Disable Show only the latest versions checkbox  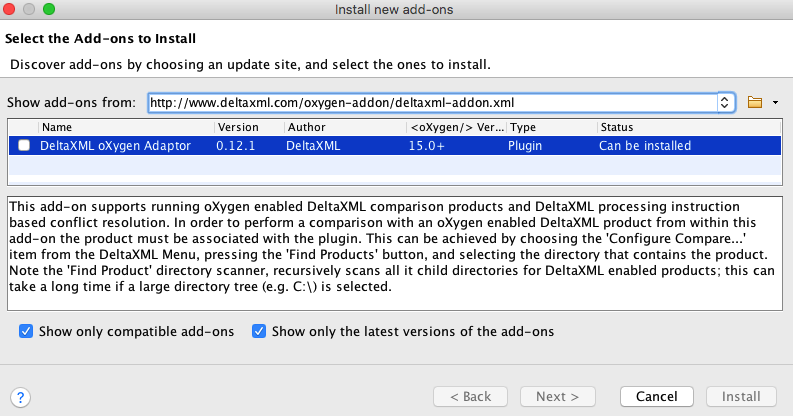coord(259,331)
